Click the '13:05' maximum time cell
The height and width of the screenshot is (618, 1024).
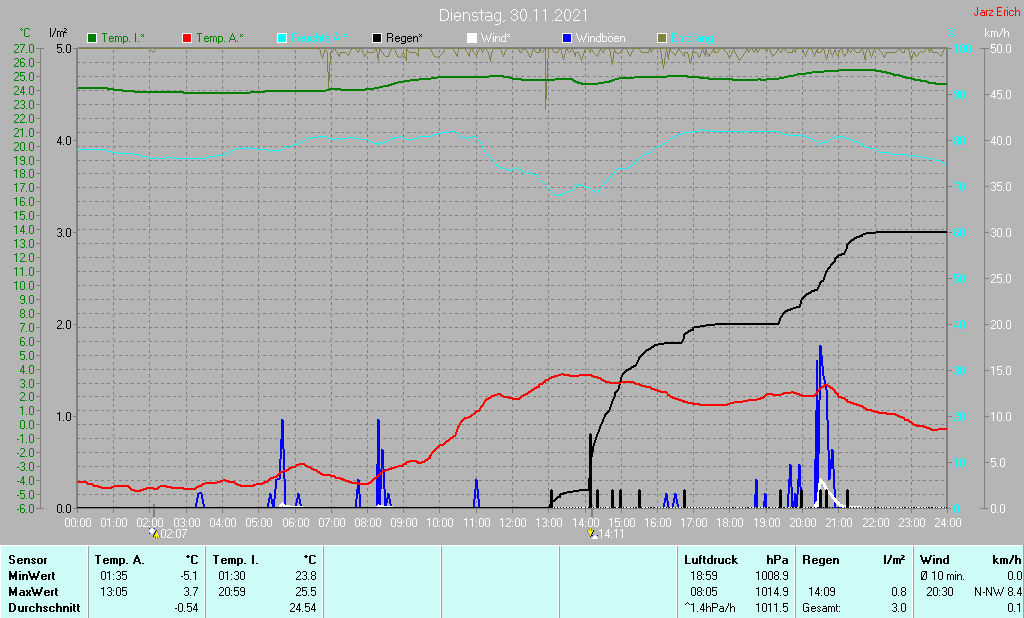tap(114, 592)
